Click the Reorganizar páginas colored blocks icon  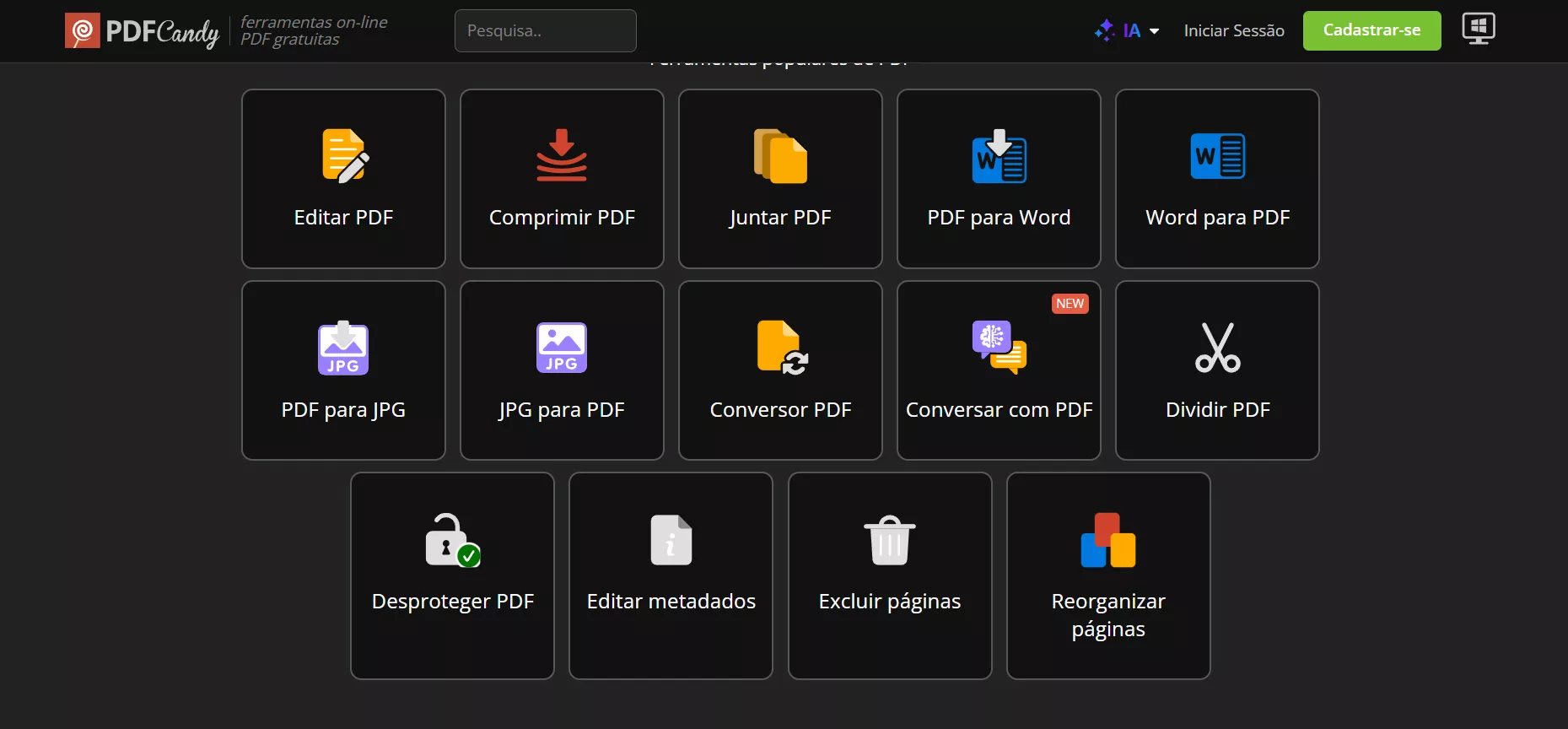coord(1108,540)
